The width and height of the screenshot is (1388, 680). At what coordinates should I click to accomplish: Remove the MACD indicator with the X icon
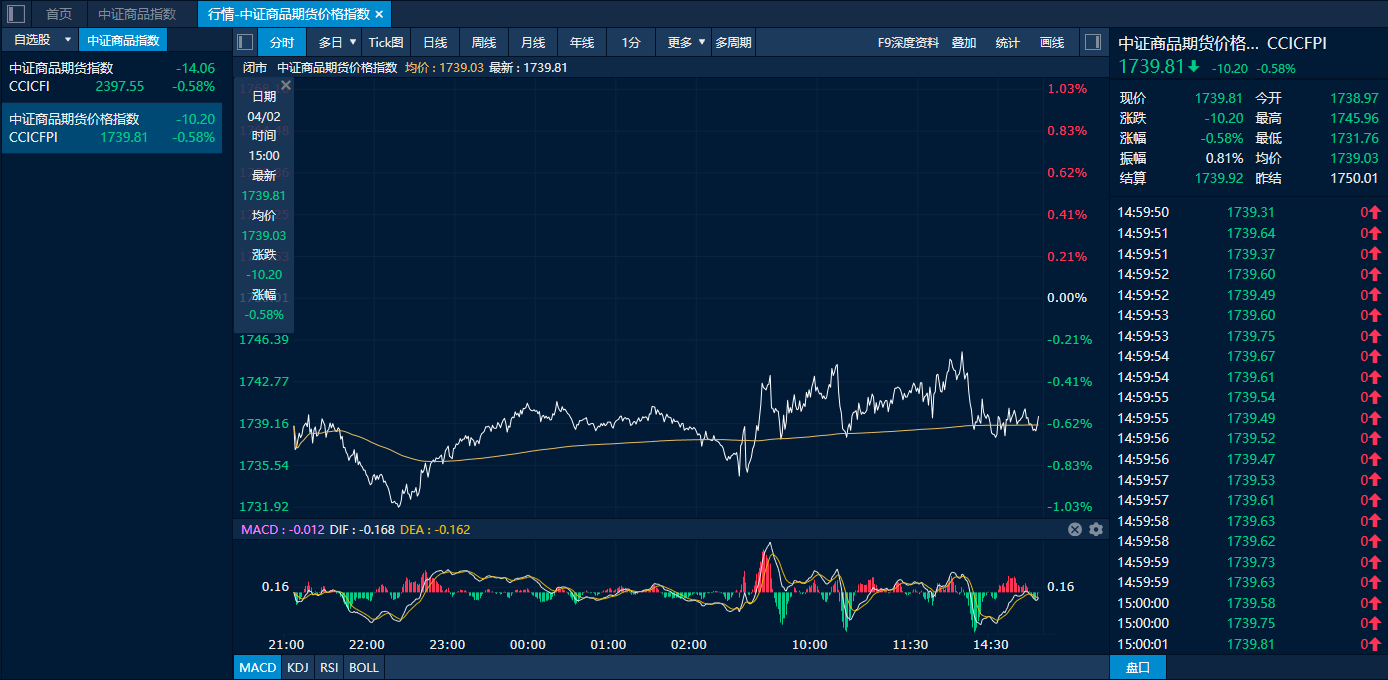point(1075,529)
